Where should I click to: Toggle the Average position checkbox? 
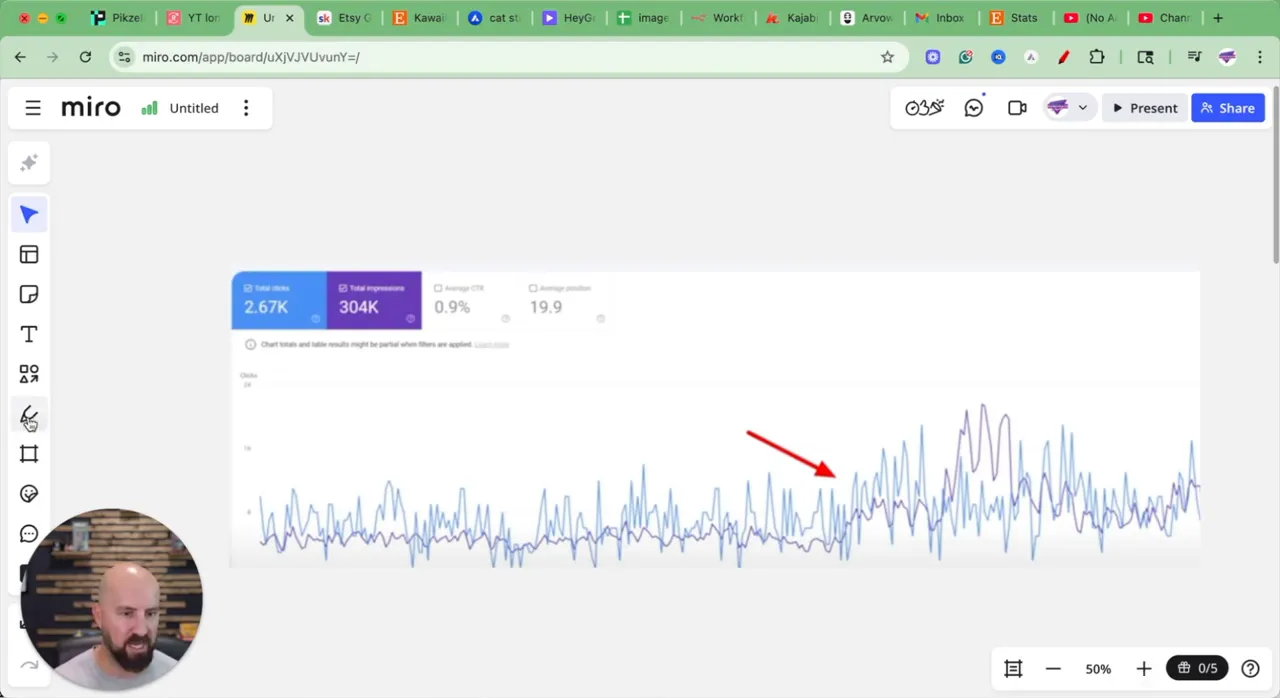coord(533,288)
